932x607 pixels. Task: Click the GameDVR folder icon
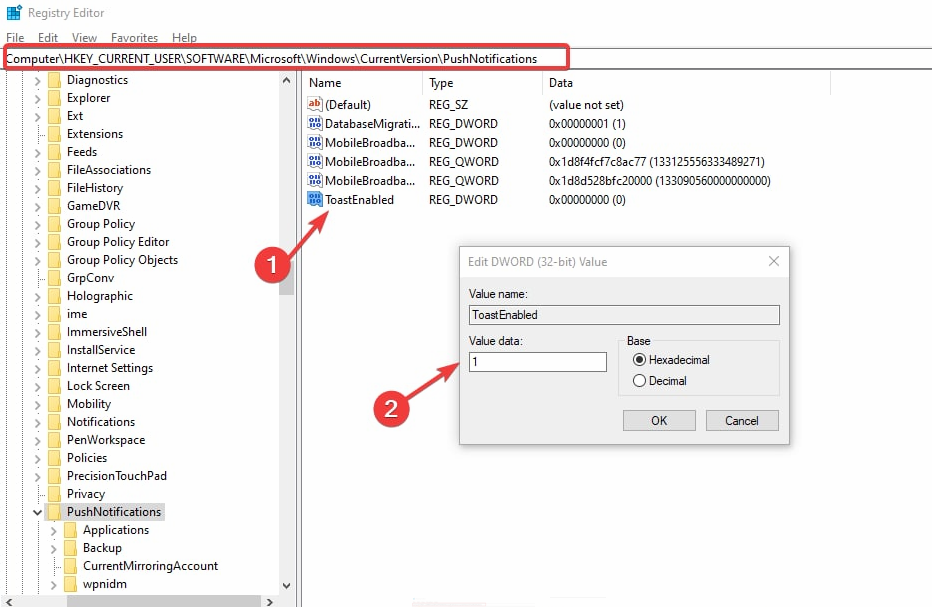coord(54,206)
